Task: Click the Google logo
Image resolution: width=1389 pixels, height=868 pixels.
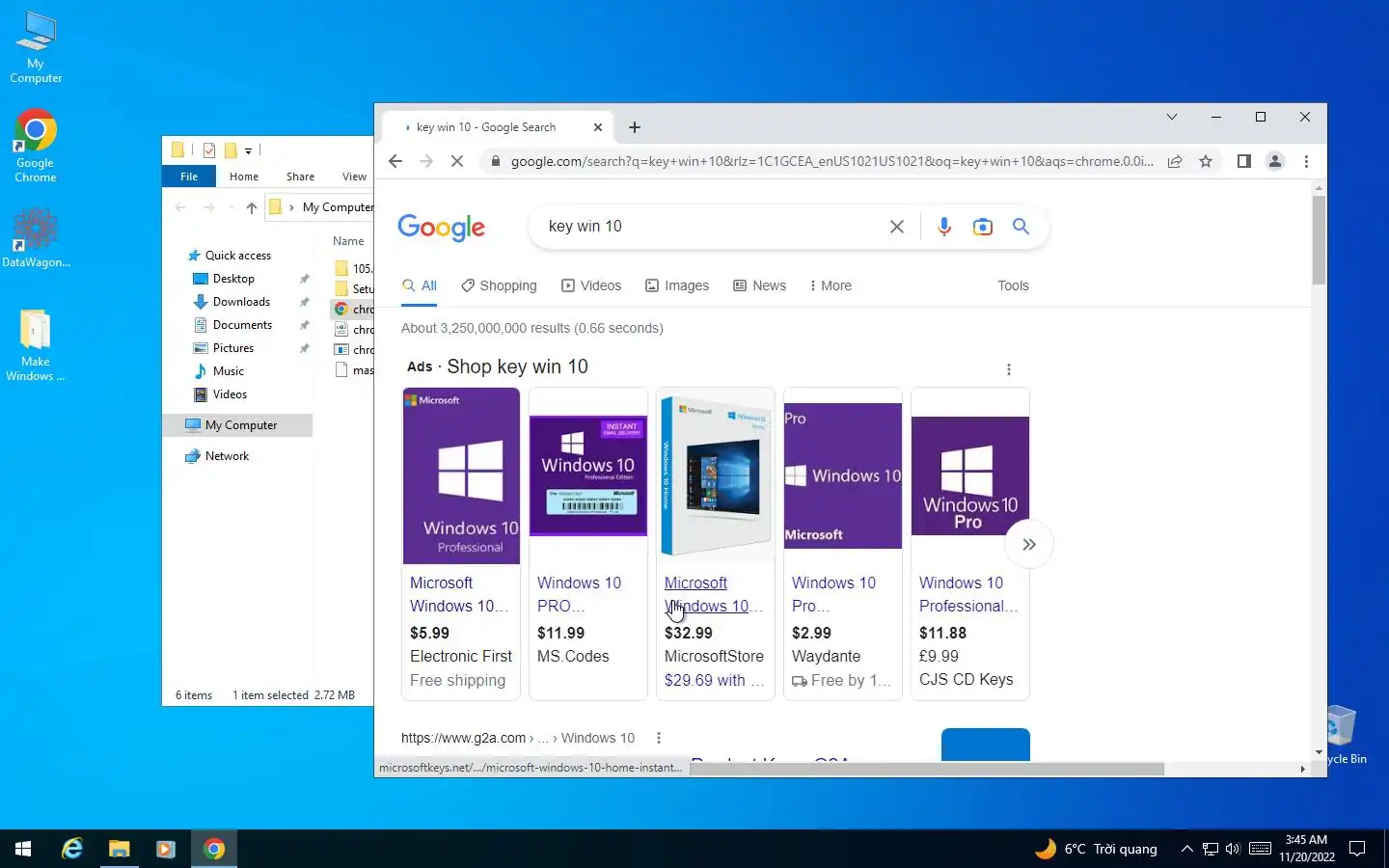Action: [442, 228]
